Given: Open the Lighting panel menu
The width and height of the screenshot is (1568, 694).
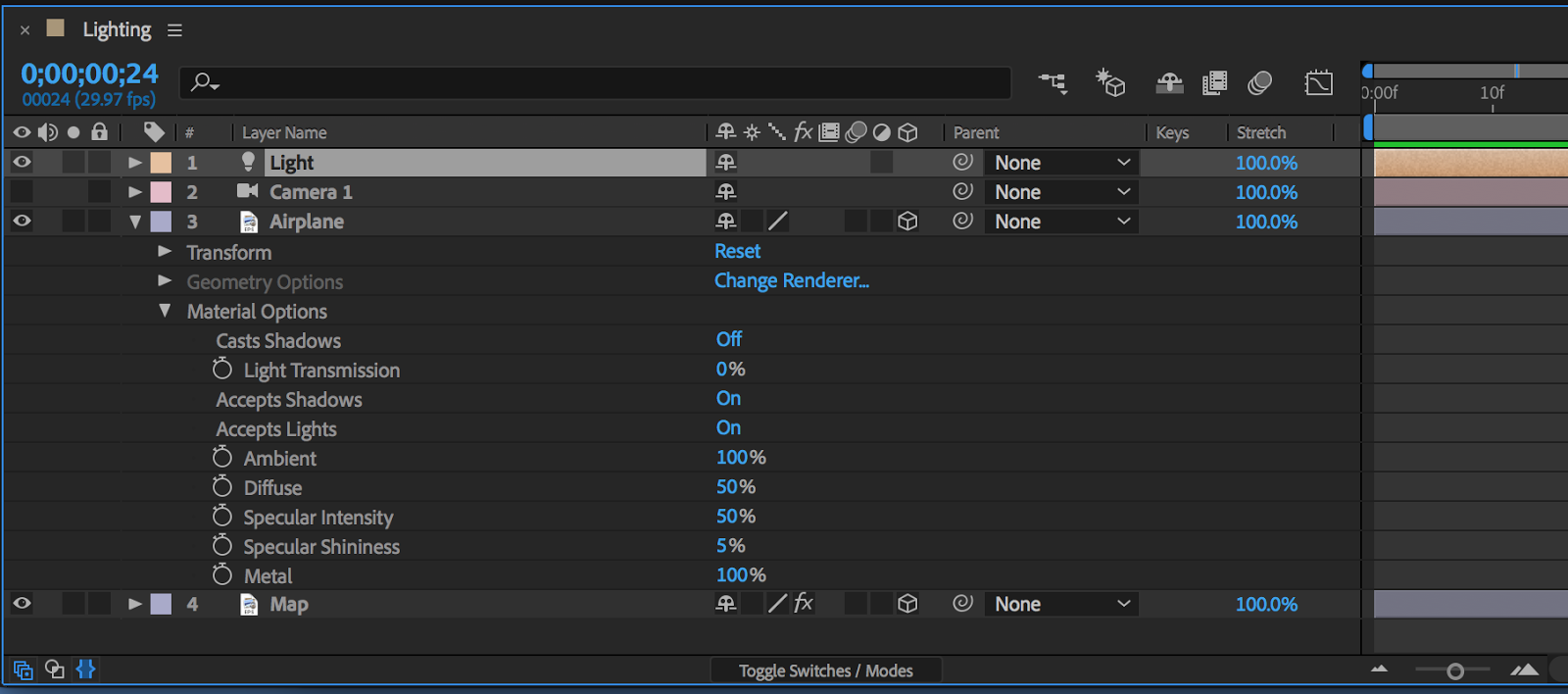Looking at the screenshot, I should pyautogui.click(x=174, y=30).
